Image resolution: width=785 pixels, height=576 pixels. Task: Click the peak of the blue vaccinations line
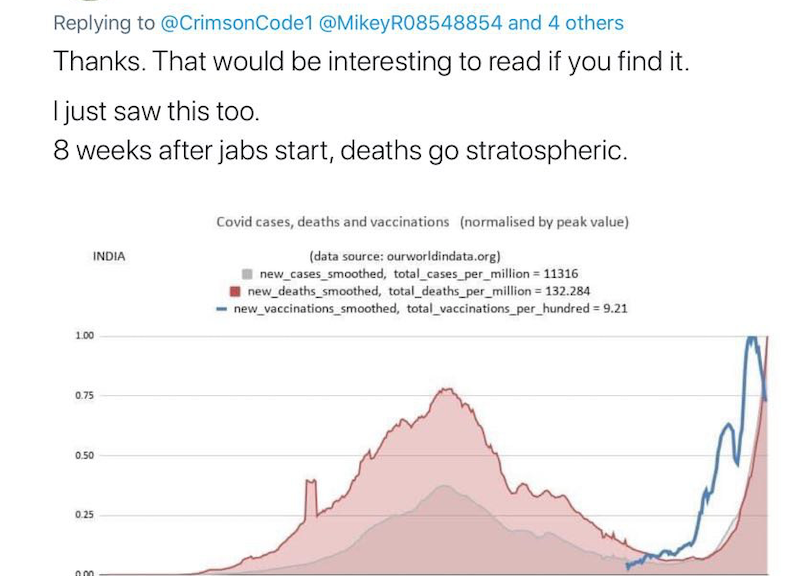751,338
